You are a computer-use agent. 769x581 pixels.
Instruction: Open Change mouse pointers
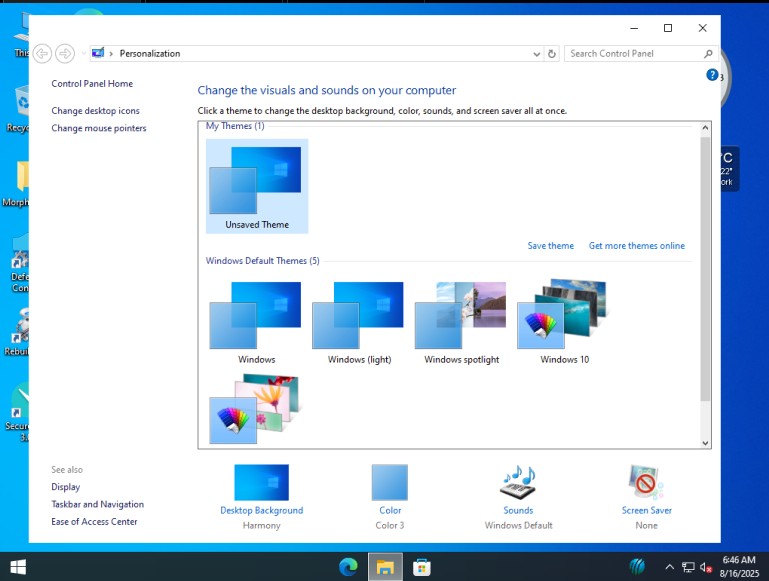(x=99, y=128)
